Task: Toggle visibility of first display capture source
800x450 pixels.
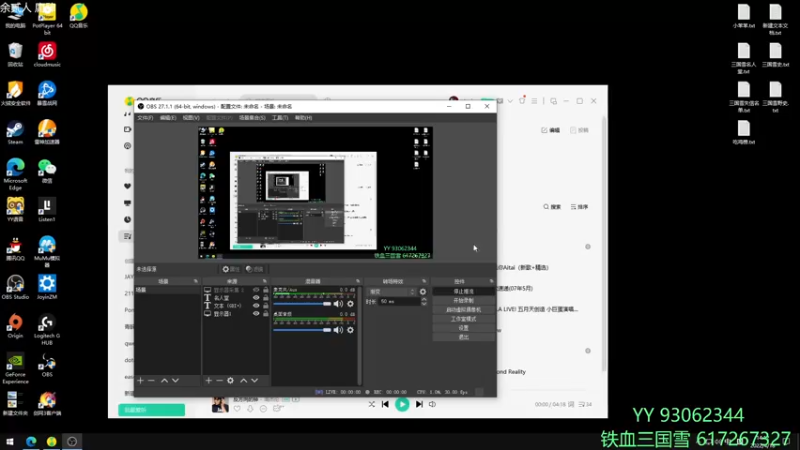Action: click(x=256, y=290)
